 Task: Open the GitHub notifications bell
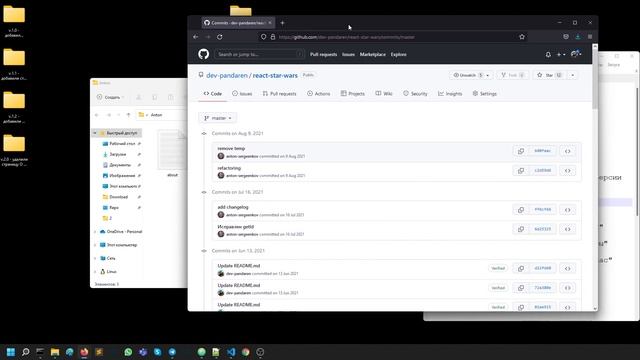click(548, 54)
